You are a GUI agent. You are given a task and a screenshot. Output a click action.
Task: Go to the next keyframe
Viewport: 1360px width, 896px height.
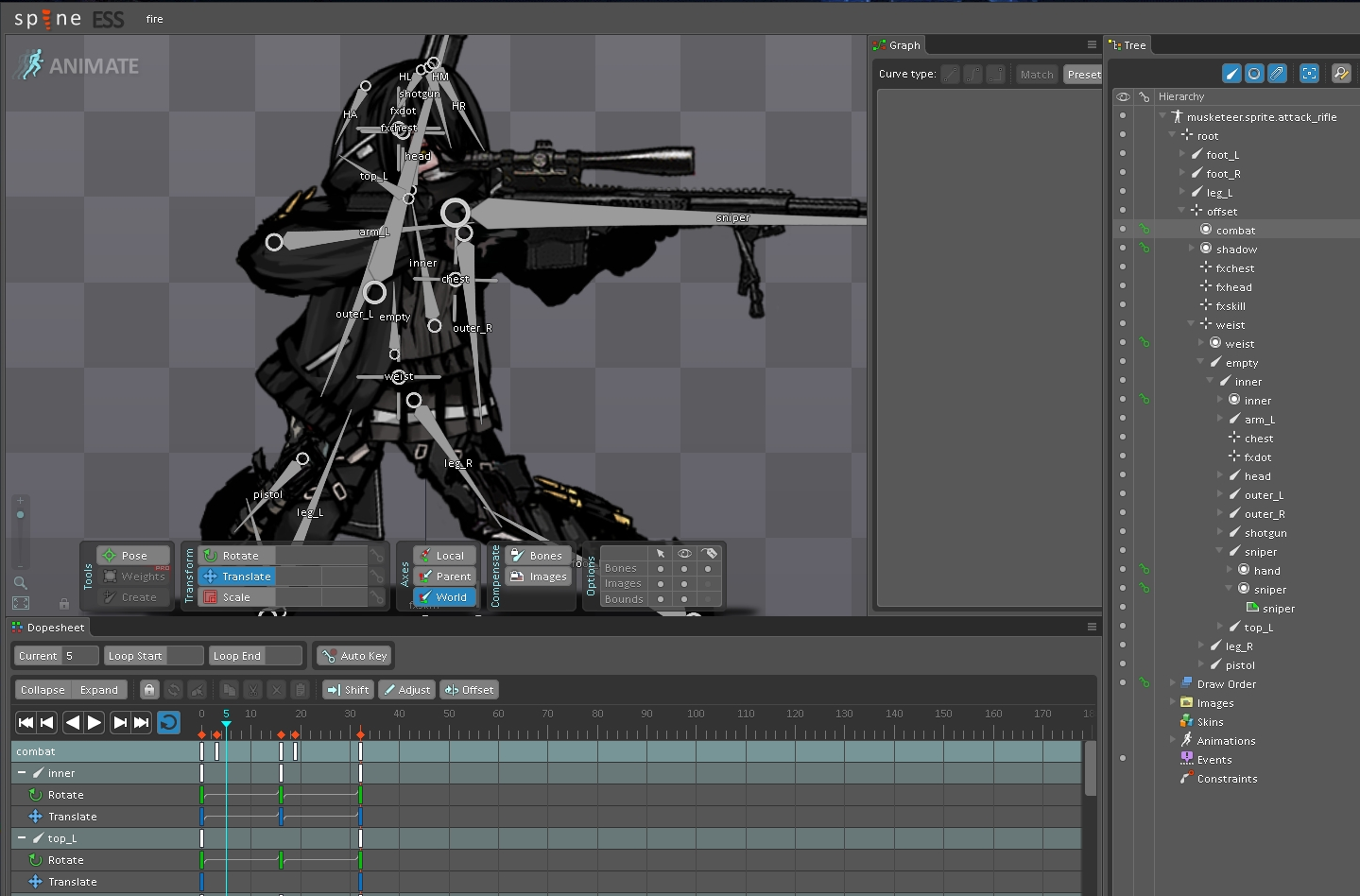tap(120, 723)
